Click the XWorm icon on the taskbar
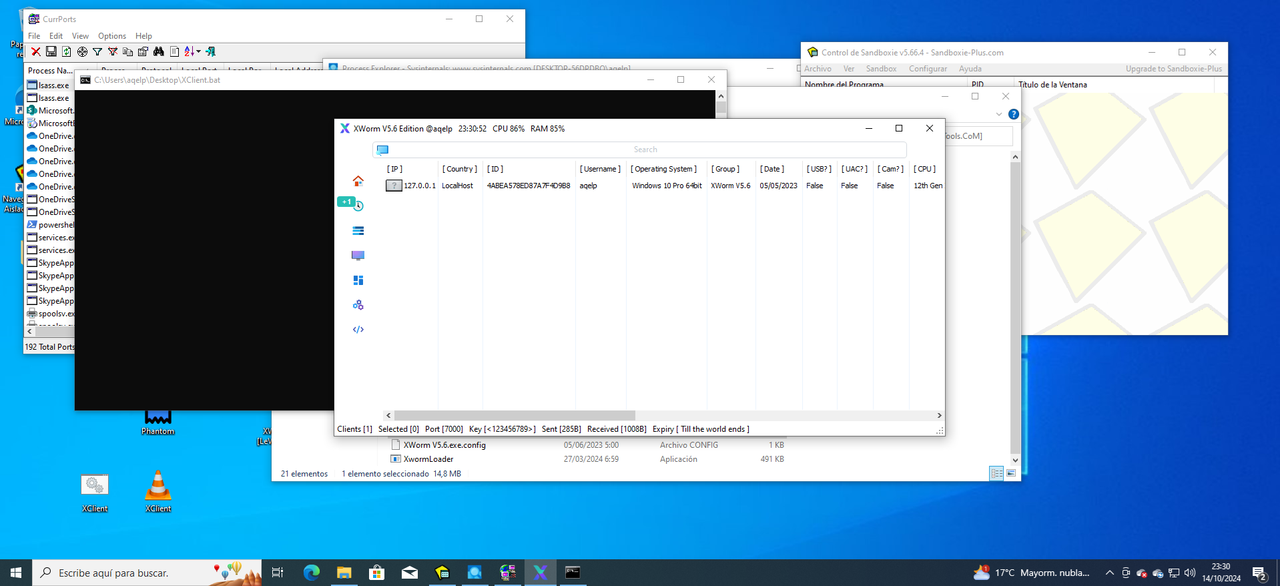Image resolution: width=1280 pixels, height=586 pixels. [540, 572]
